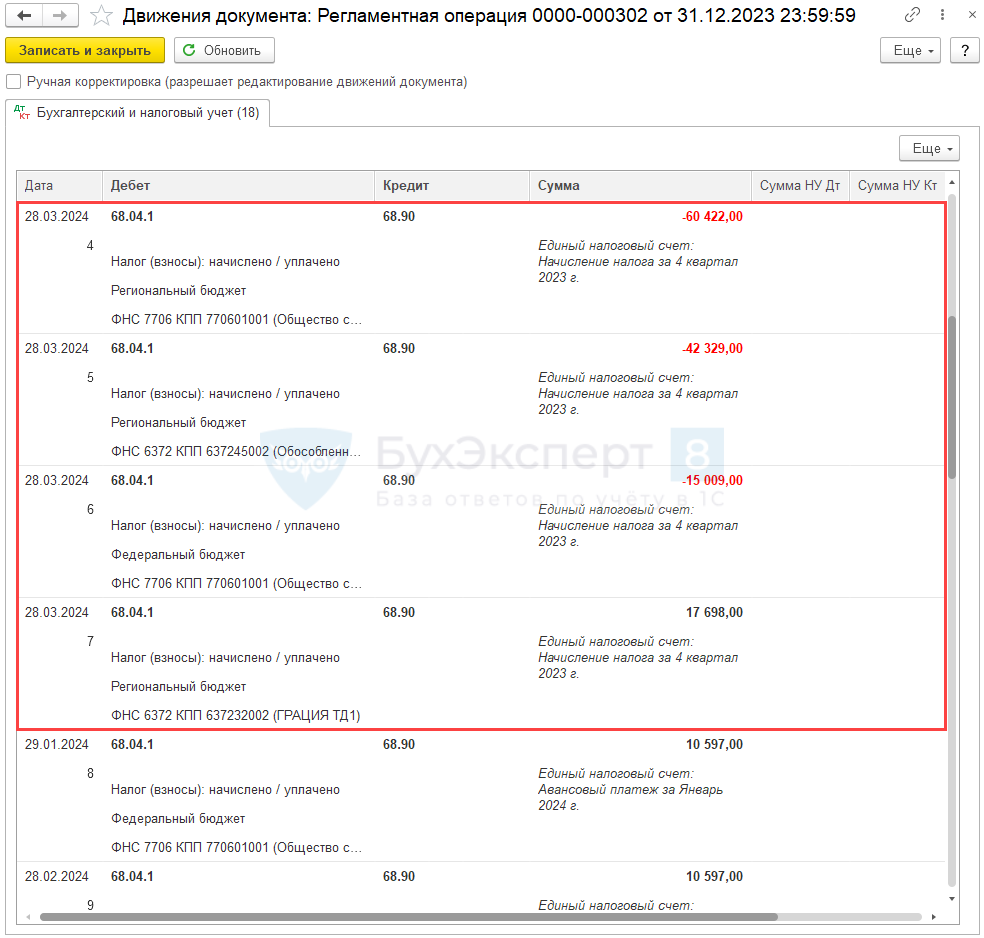Click the Сумма НУ Дт column header
984x938 pixels.
(799, 186)
